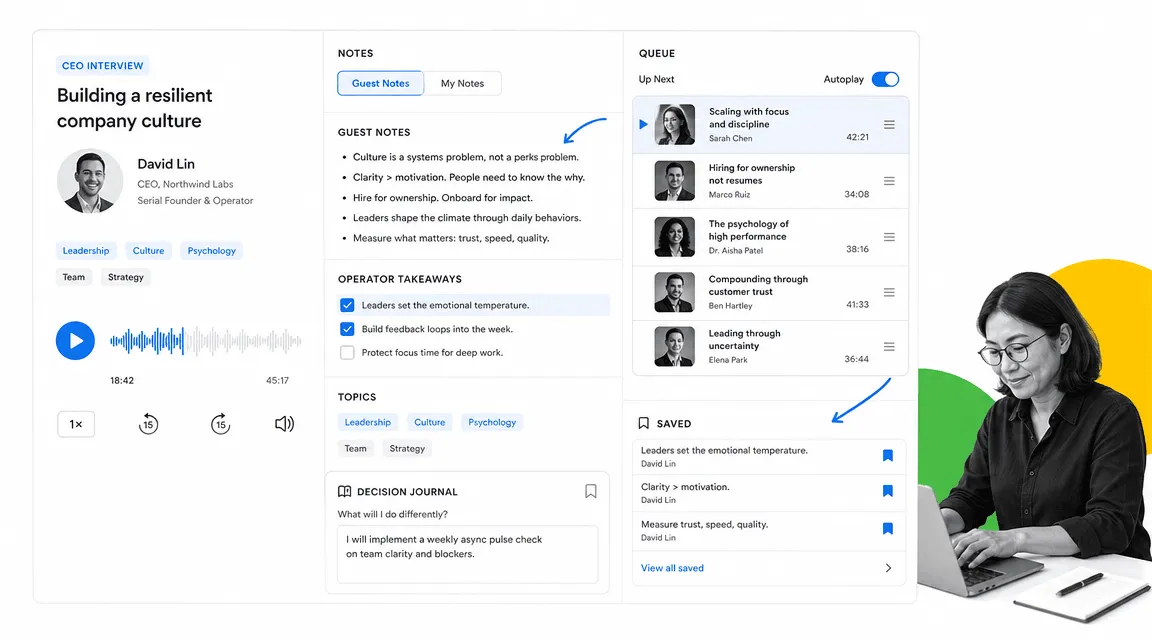Image resolution: width=1152 pixels, height=640 pixels.
Task: Skip forward 15 seconds
Action: pos(220,424)
